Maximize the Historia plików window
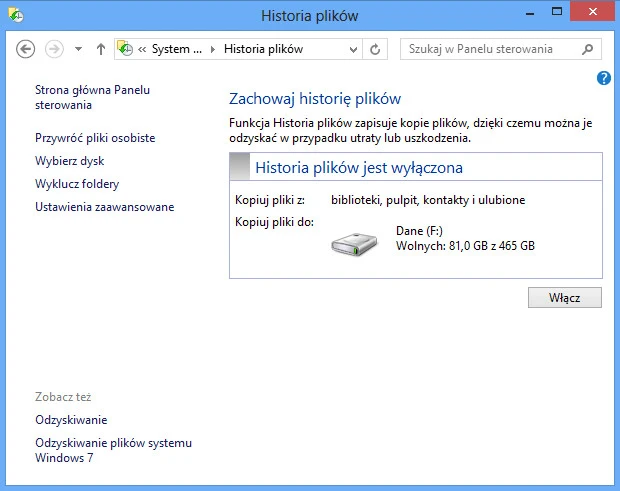Viewport: 620px width, 491px height. [x=557, y=12]
